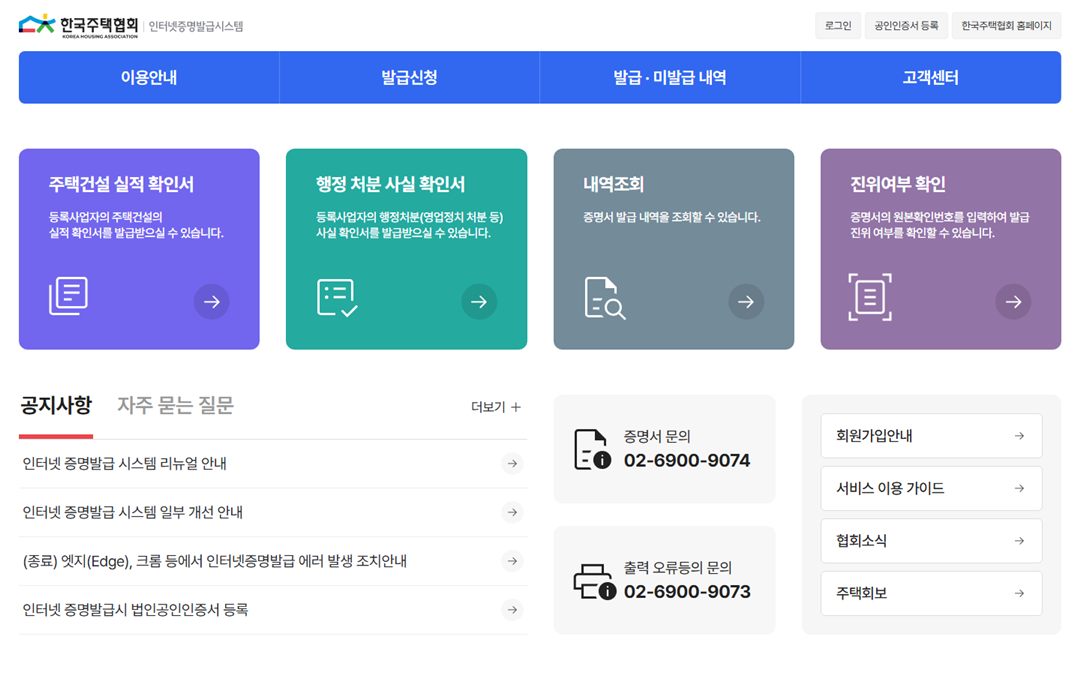The height and width of the screenshot is (675, 1080).
Task: Click the 주택건설 실적 확인서 card title
Action: tap(121, 184)
